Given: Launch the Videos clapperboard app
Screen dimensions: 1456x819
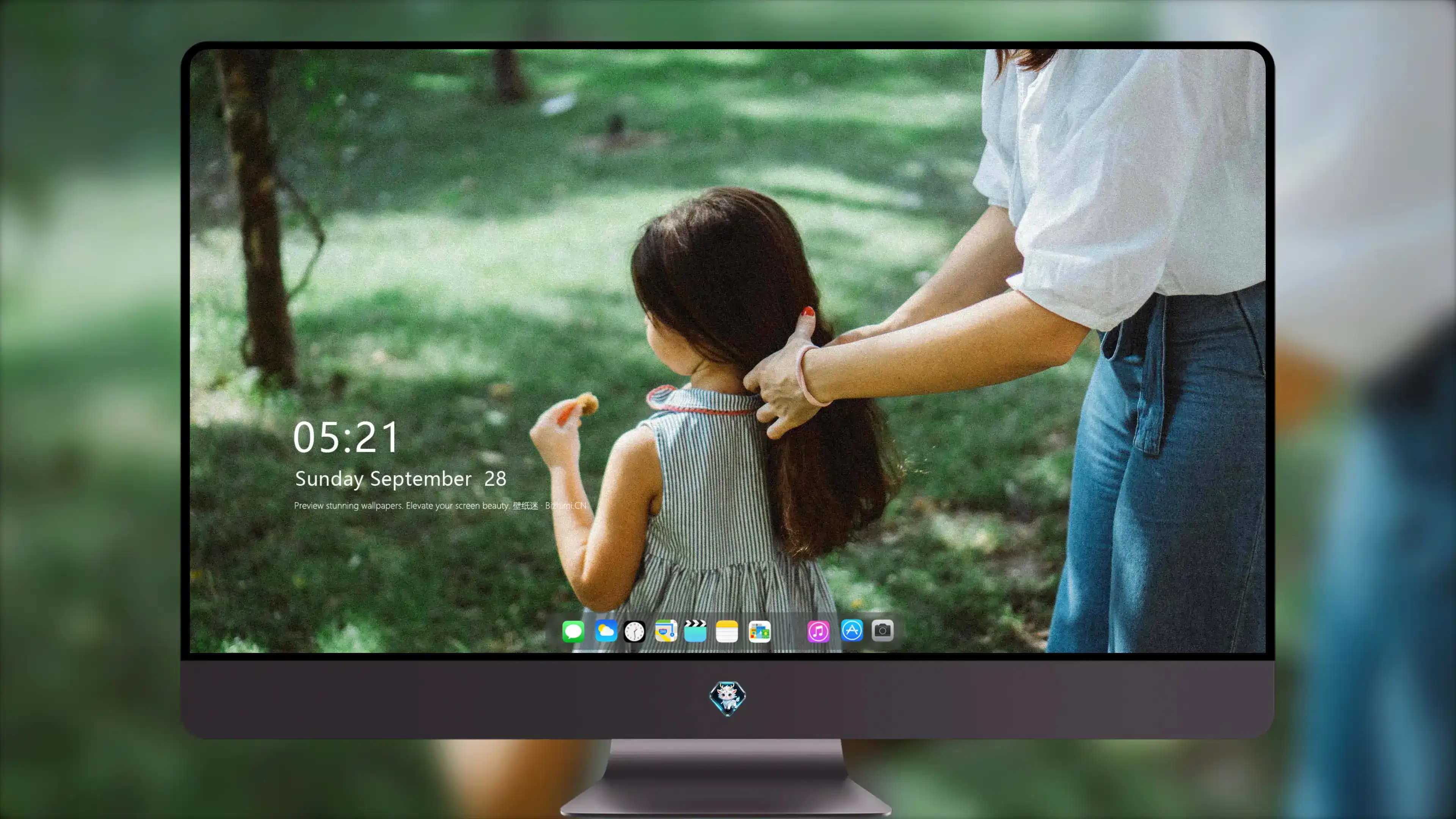Looking at the screenshot, I should [695, 631].
